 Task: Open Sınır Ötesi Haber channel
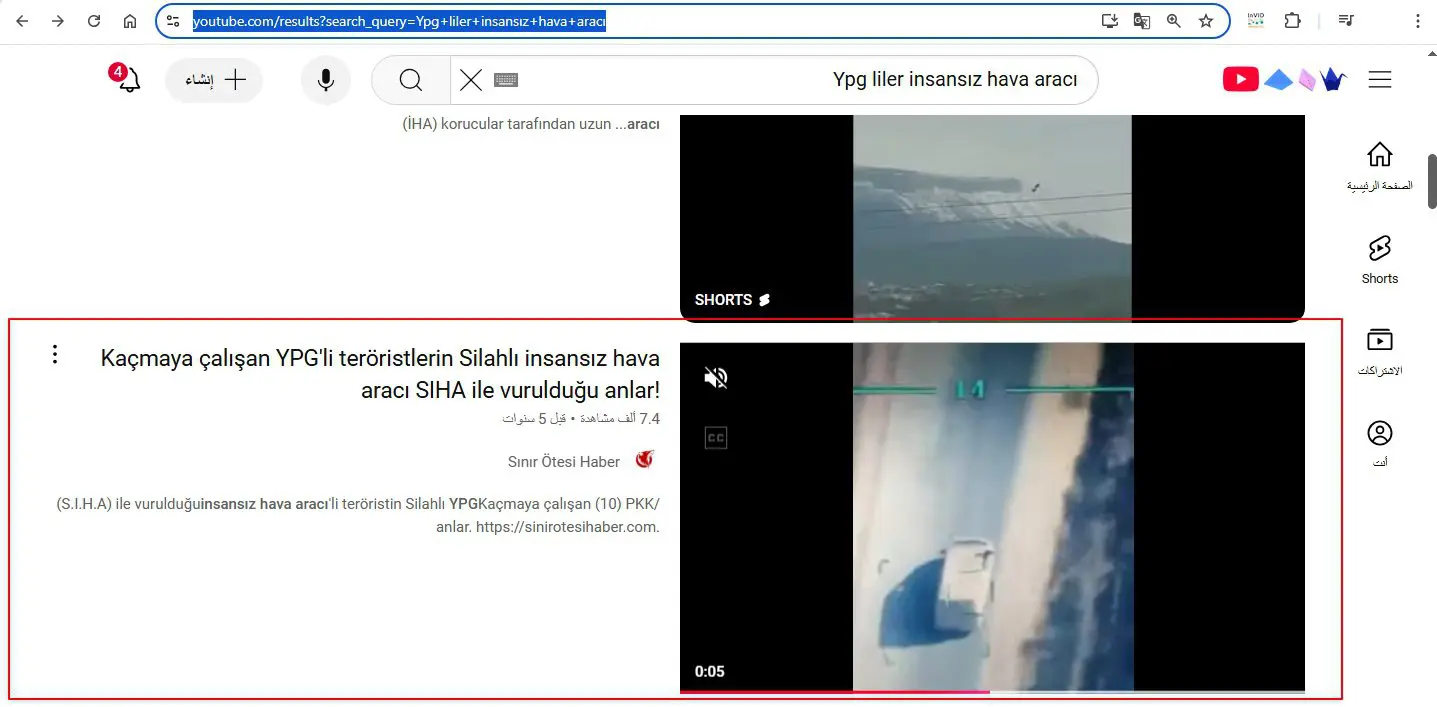pos(564,461)
